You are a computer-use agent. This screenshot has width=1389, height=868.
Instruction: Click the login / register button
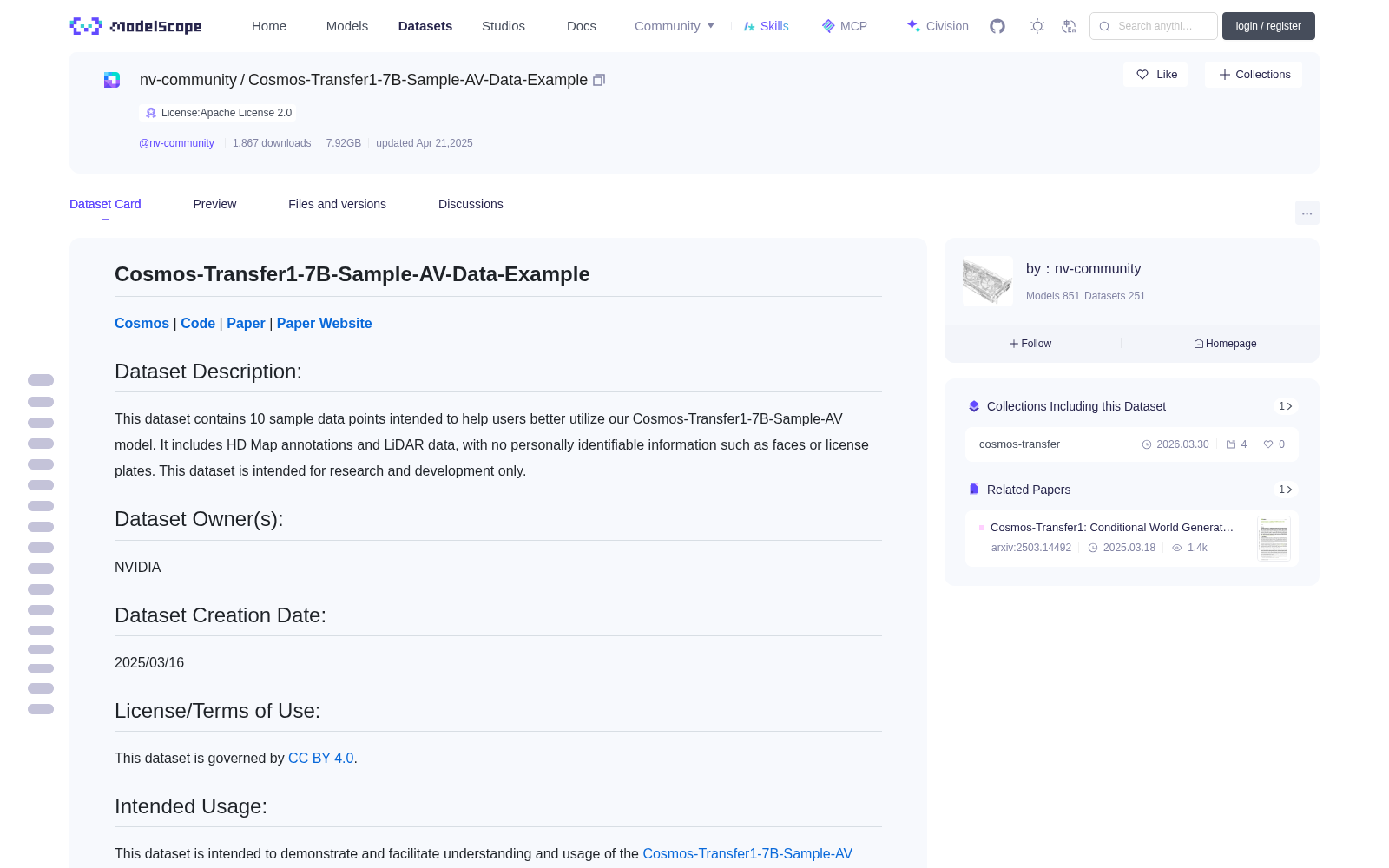point(1268,26)
